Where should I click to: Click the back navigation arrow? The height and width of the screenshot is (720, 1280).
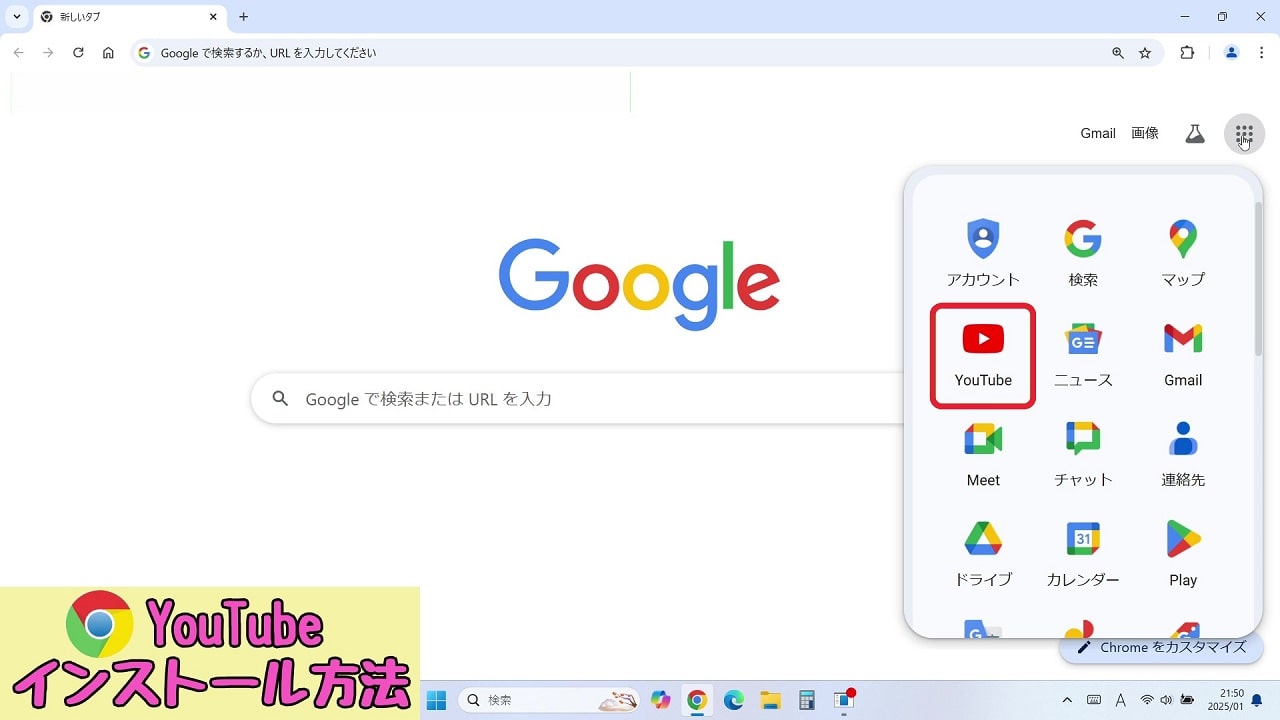coord(18,53)
